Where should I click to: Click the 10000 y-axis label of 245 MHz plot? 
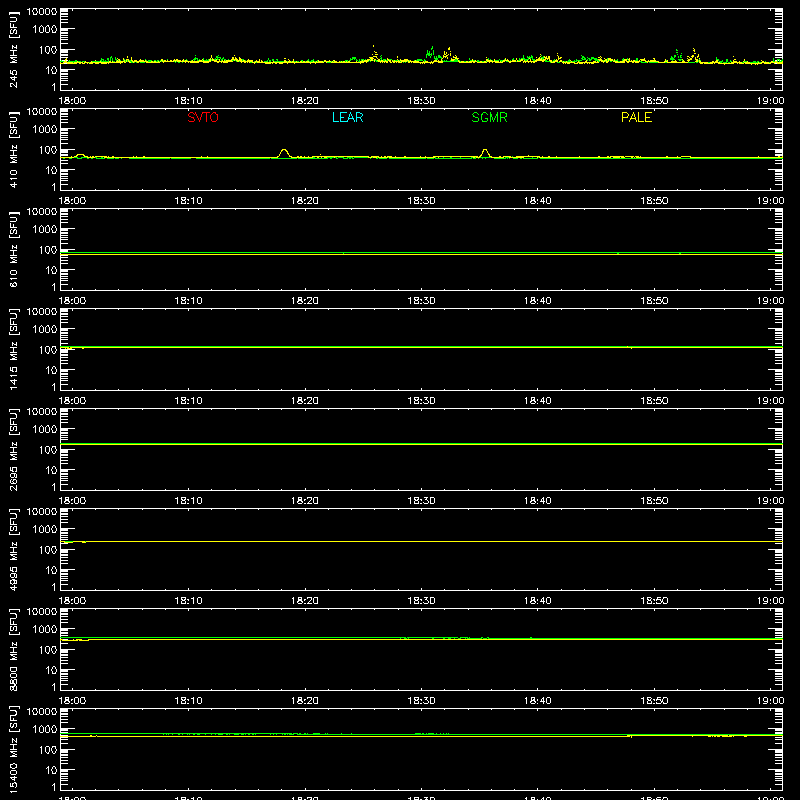(42, 12)
